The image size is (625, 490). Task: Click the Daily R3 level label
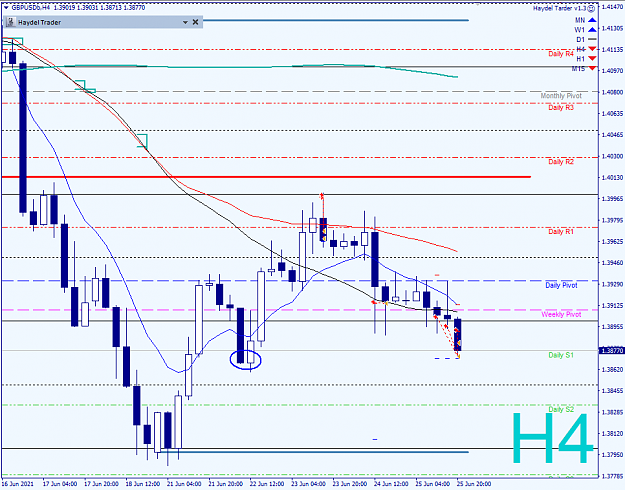click(561, 108)
